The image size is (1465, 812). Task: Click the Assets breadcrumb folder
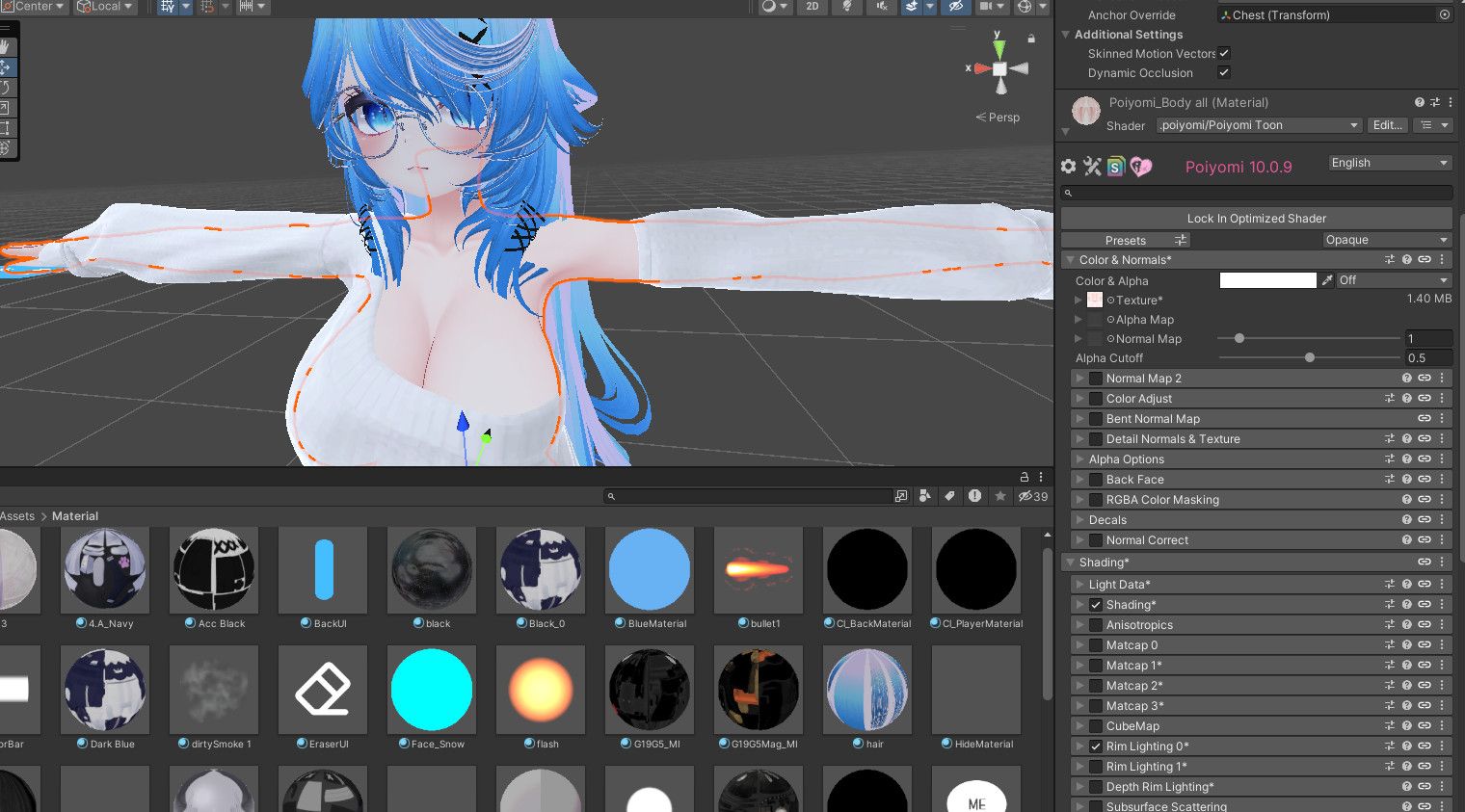click(x=17, y=516)
